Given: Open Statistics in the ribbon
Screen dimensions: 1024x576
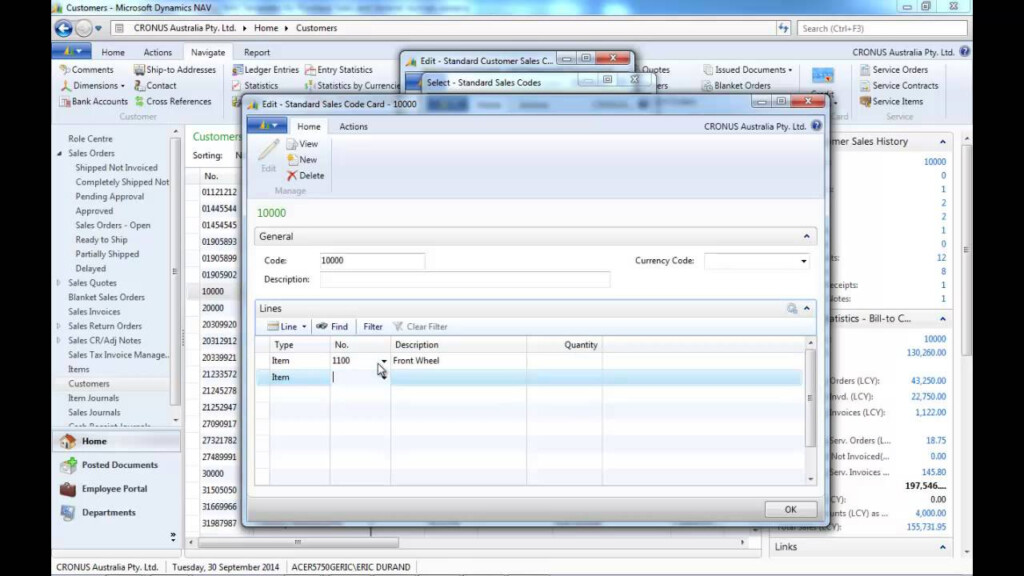Looking at the screenshot, I should tap(255, 86).
